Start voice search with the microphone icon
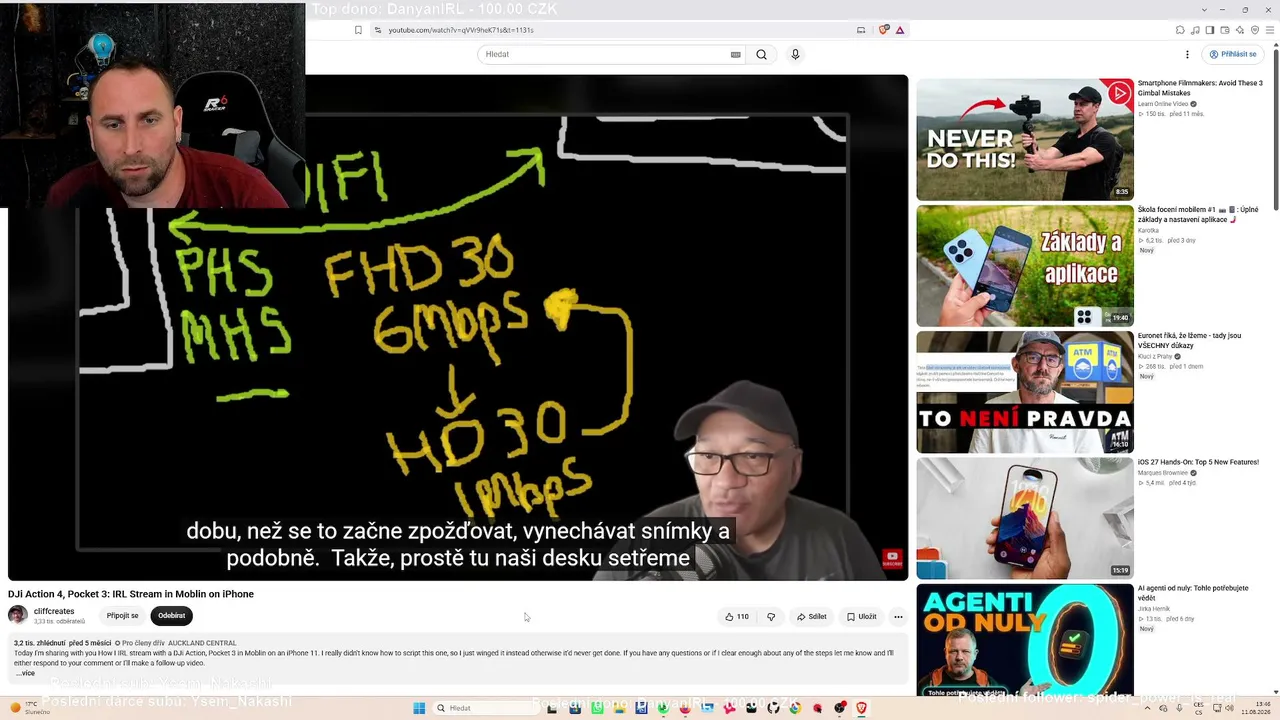1280x720 pixels. (795, 54)
